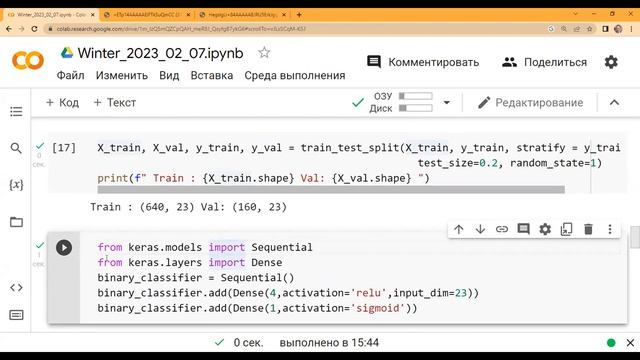This screenshot has height=360, width=640.
Task: Click the Google Drive icon beside notebook title
Action: [x=67, y=53]
